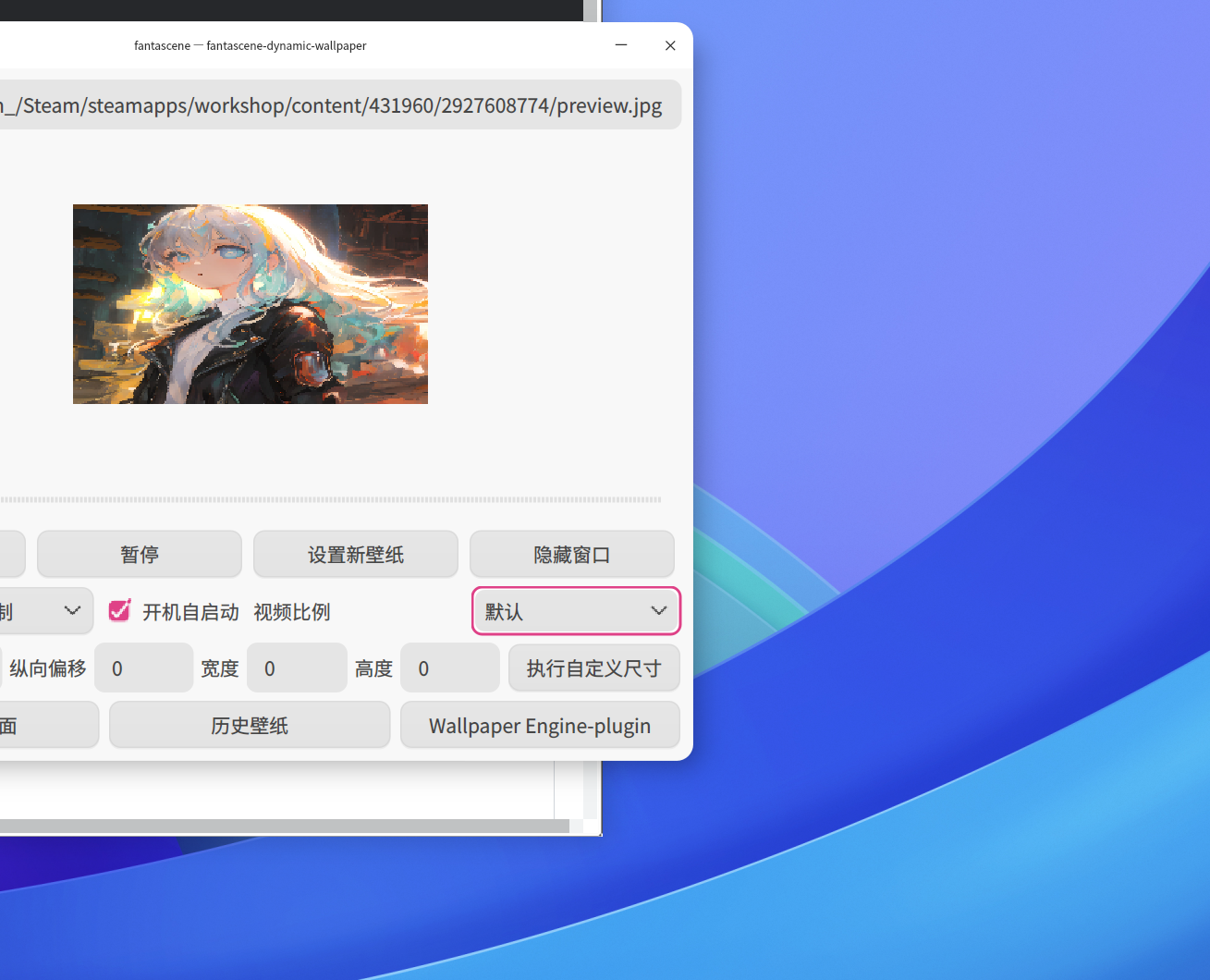Expand the partially visible left dropdown chevron

[x=72, y=611]
